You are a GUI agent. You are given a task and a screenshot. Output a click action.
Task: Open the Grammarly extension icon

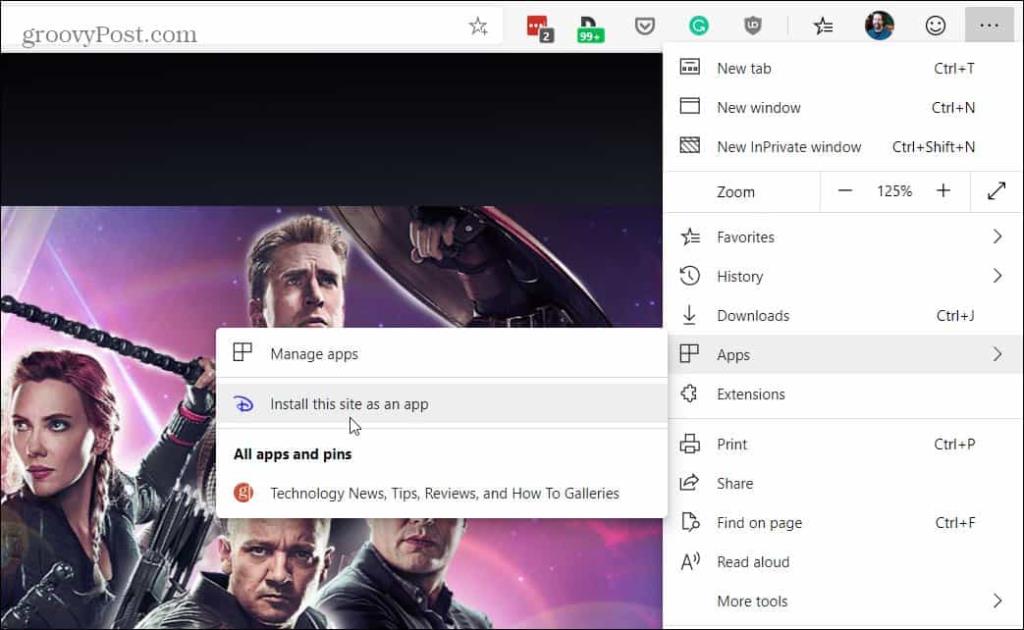[699, 26]
